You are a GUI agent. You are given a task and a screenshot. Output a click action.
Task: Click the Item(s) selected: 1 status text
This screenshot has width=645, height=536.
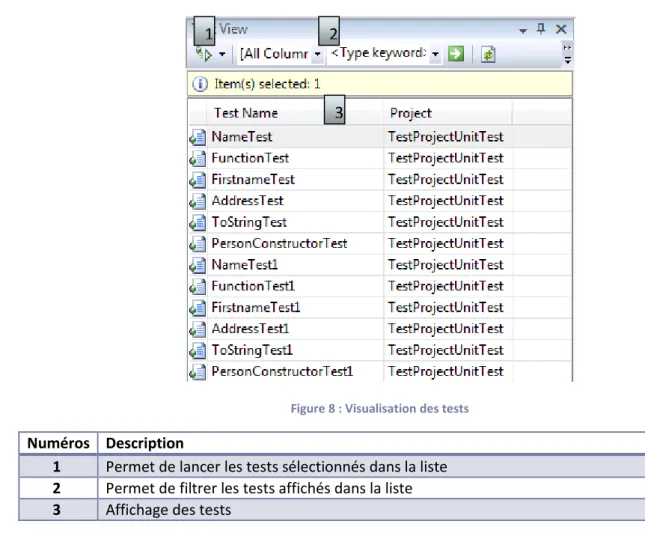pyautogui.click(x=267, y=84)
